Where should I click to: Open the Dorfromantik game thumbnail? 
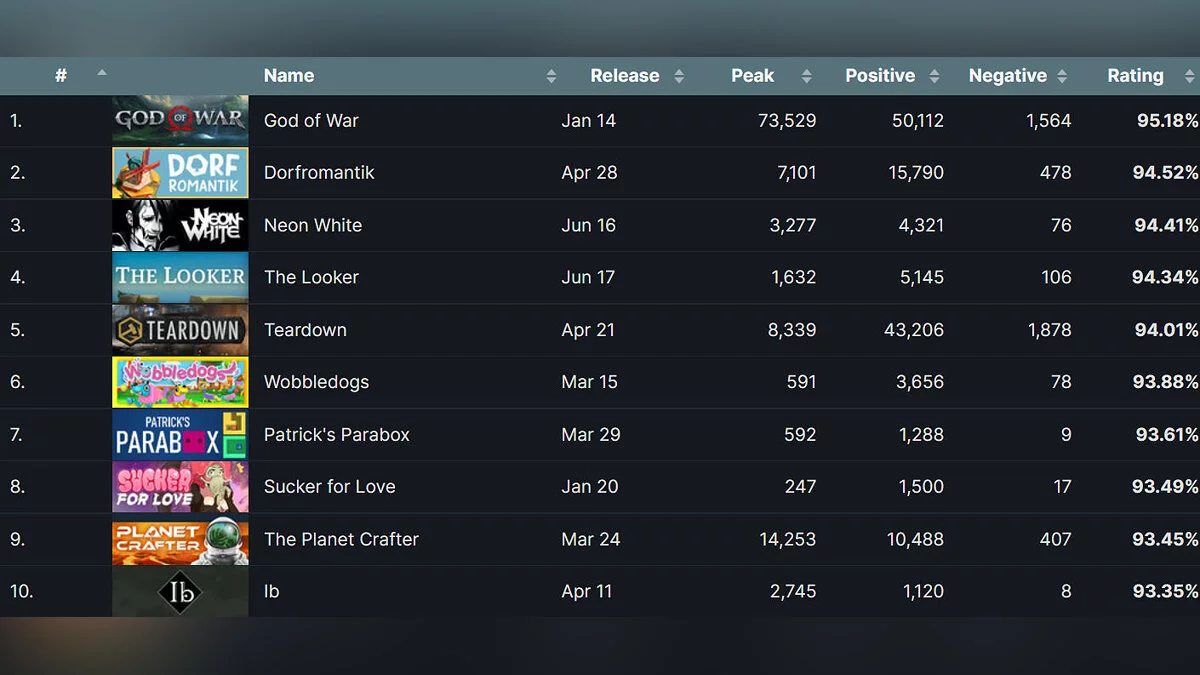(180, 173)
